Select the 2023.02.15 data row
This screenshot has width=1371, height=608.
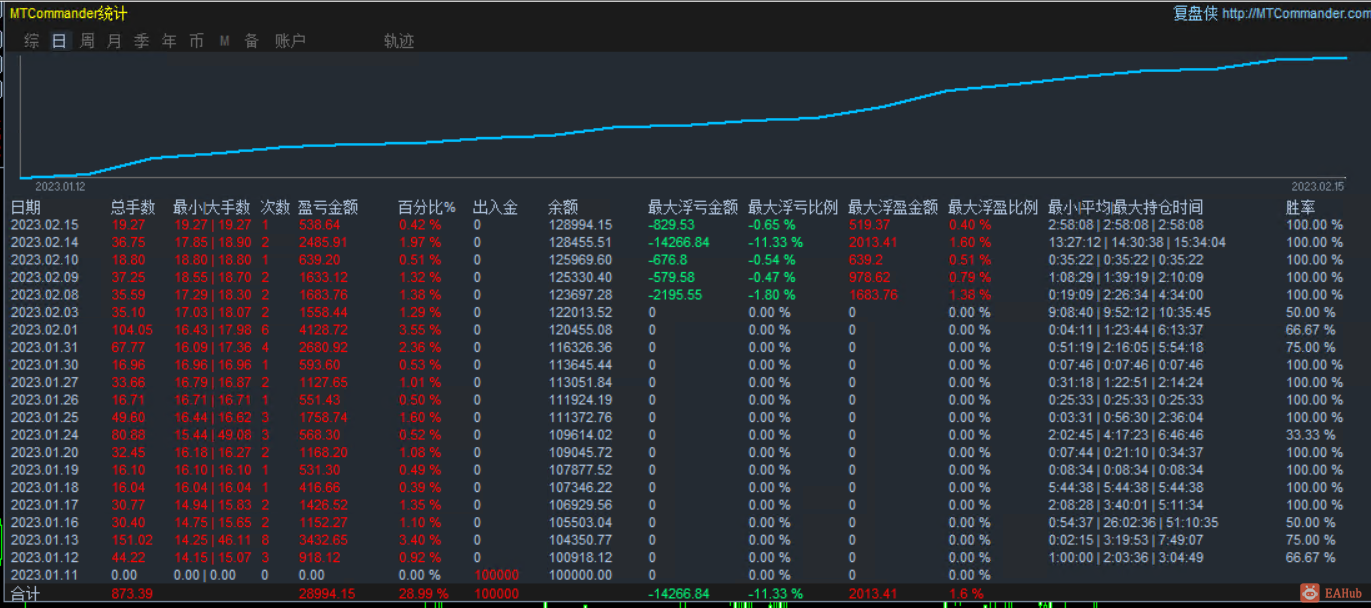point(46,225)
